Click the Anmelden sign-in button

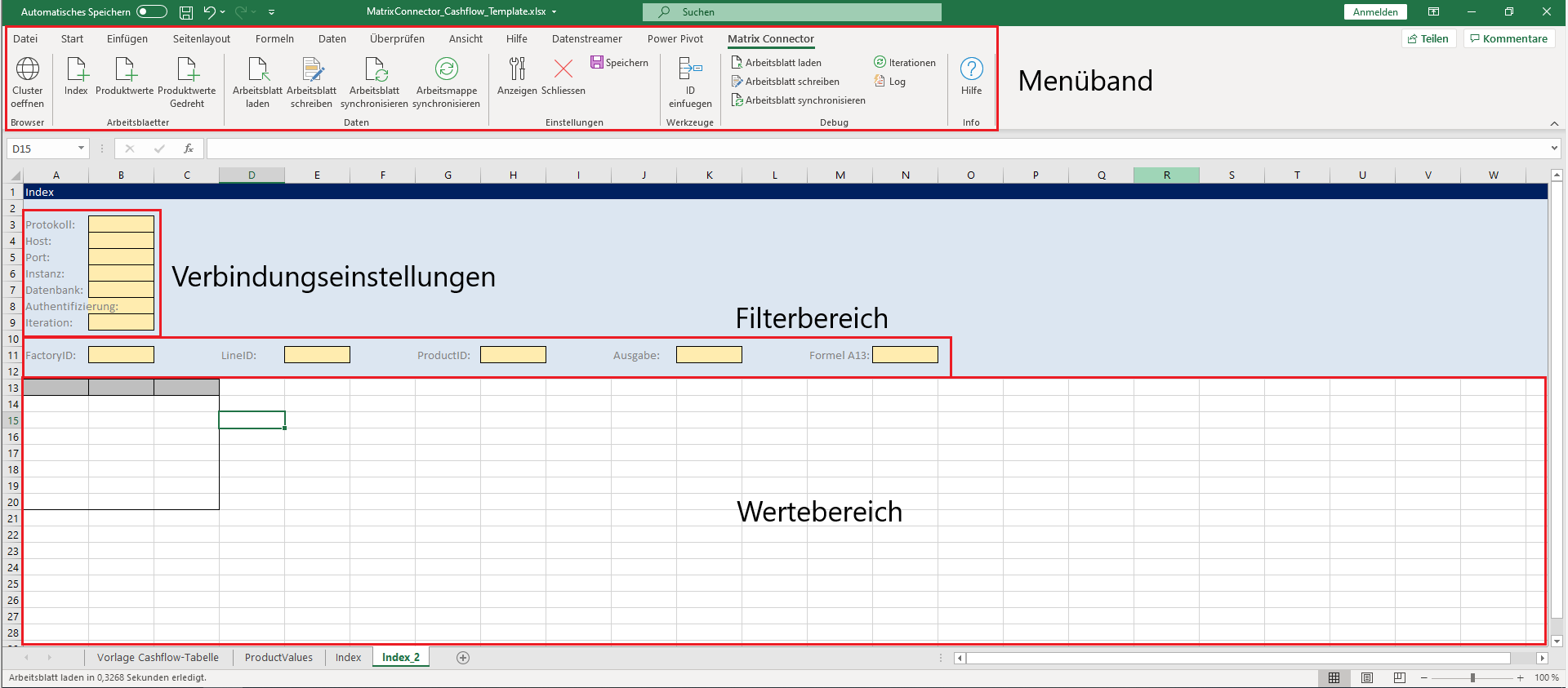(1375, 12)
